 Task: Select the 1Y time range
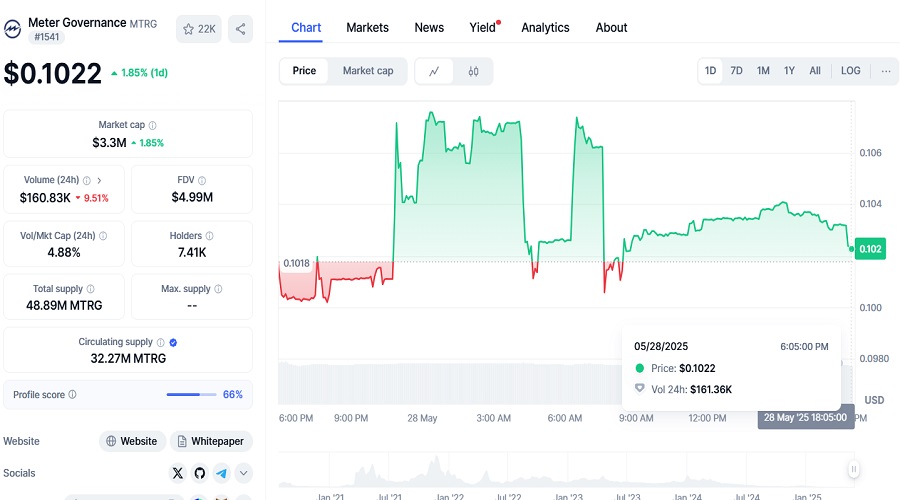click(789, 71)
